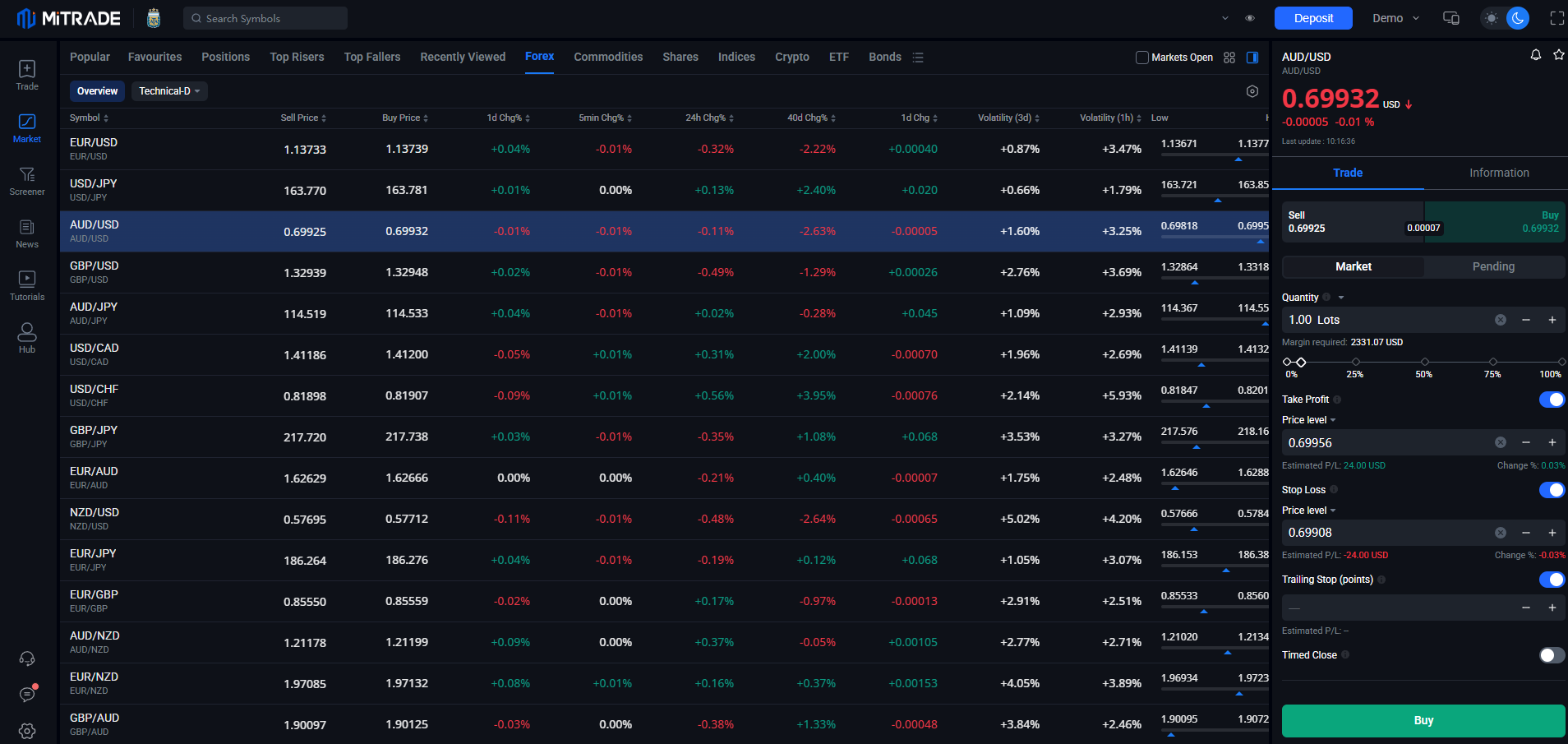Clear the Stop Loss price level
The height and width of the screenshot is (744, 1568).
point(1501,533)
